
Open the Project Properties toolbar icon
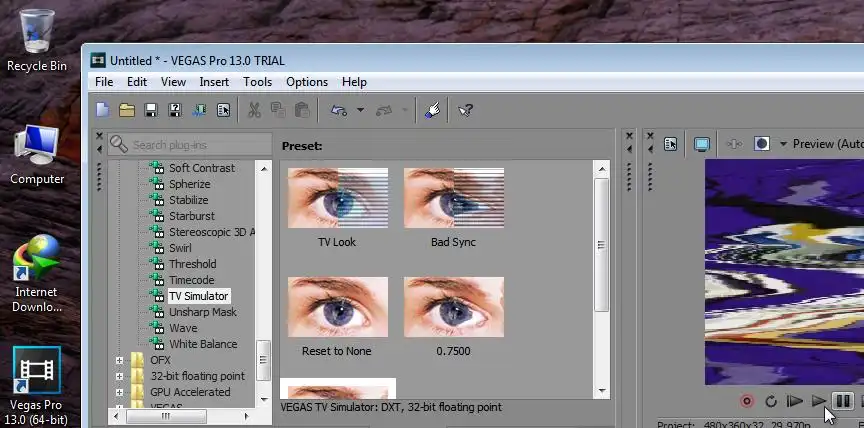(223, 110)
